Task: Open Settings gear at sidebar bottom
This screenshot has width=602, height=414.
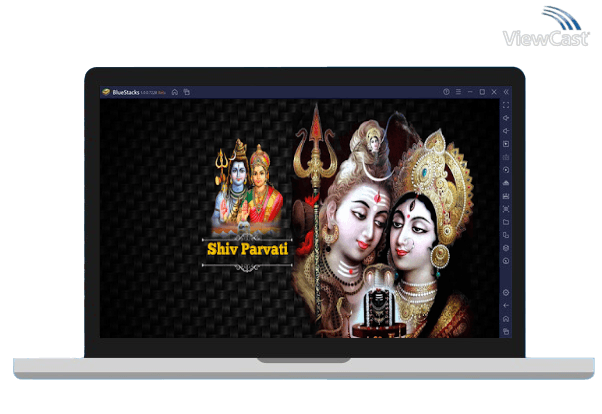Action: (506, 293)
